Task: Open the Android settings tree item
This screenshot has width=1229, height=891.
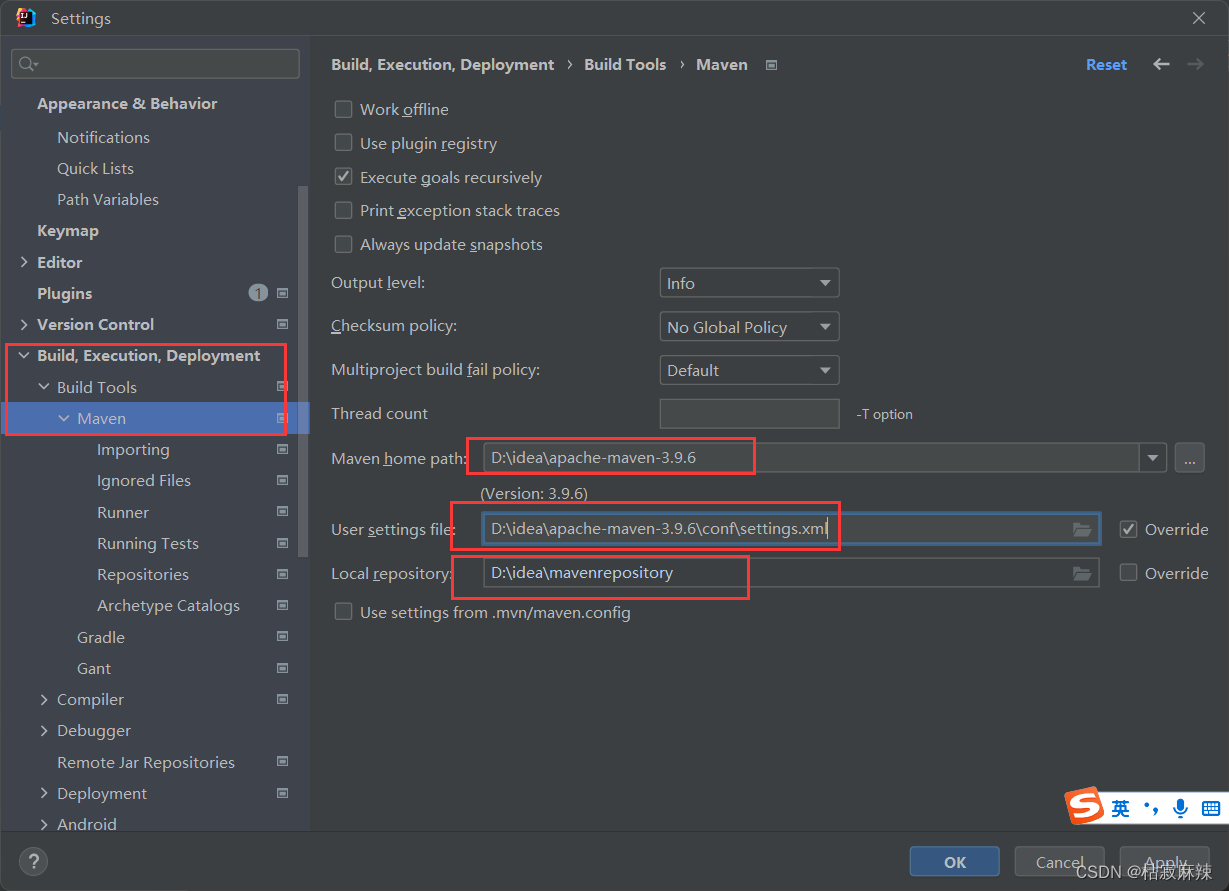Action: (x=87, y=824)
